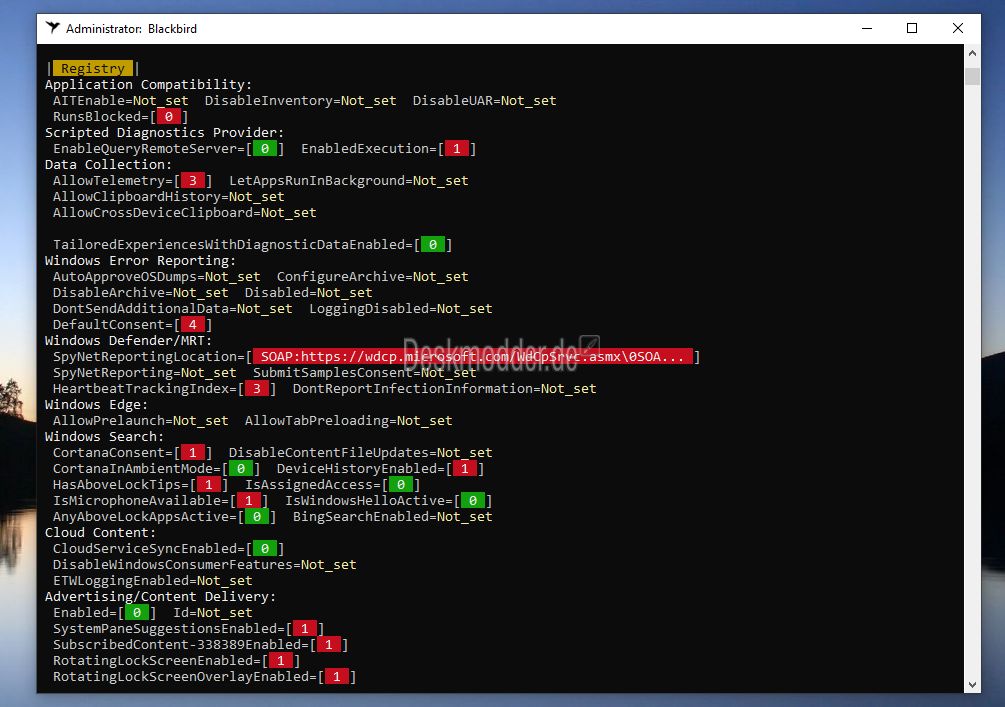Close the Blackbird window
The width and height of the screenshot is (1005, 707).
pos(958,28)
